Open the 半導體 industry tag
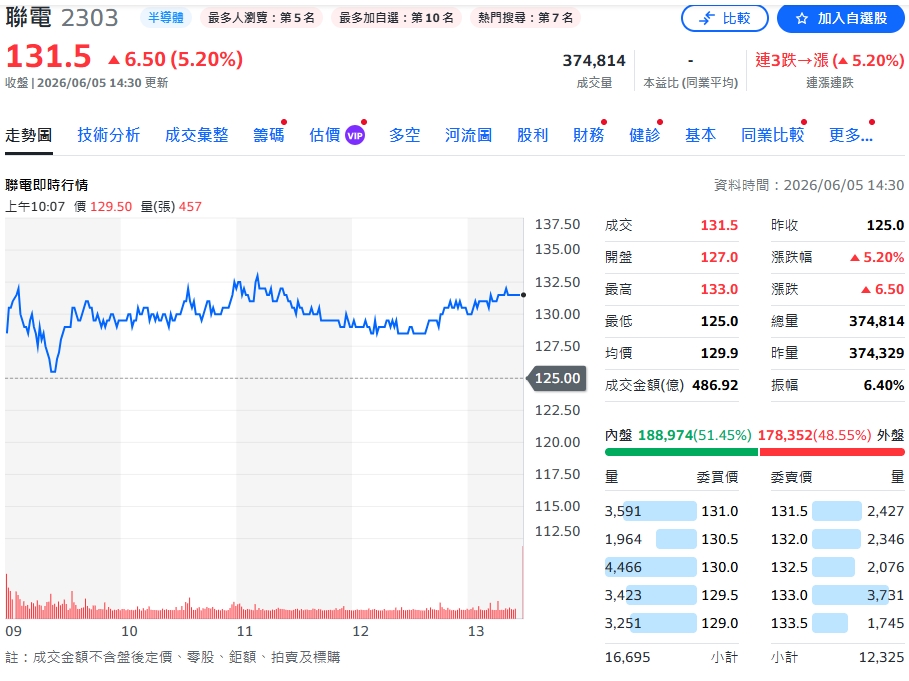The width and height of the screenshot is (909, 681). [x=166, y=18]
